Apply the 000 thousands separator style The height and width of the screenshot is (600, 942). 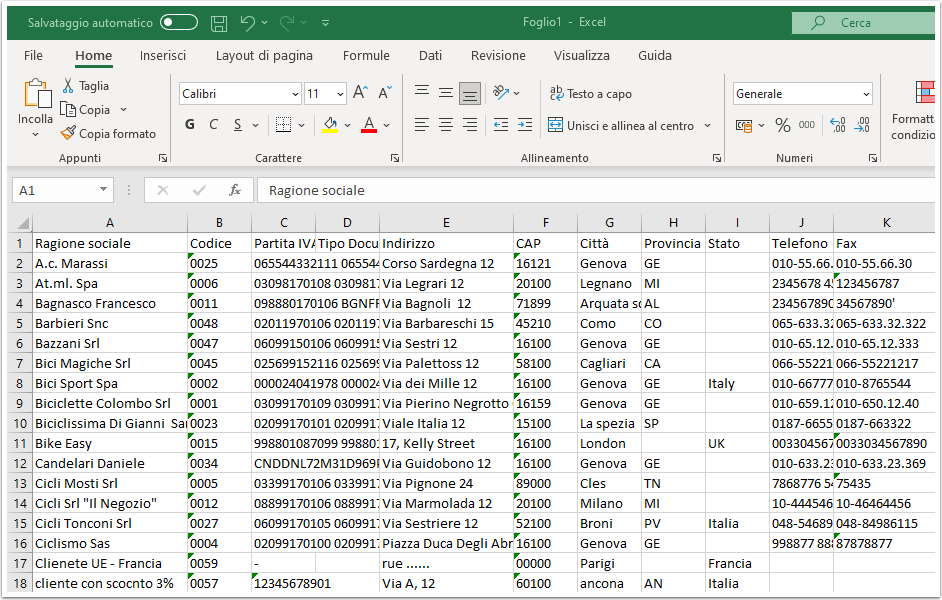[x=806, y=125]
